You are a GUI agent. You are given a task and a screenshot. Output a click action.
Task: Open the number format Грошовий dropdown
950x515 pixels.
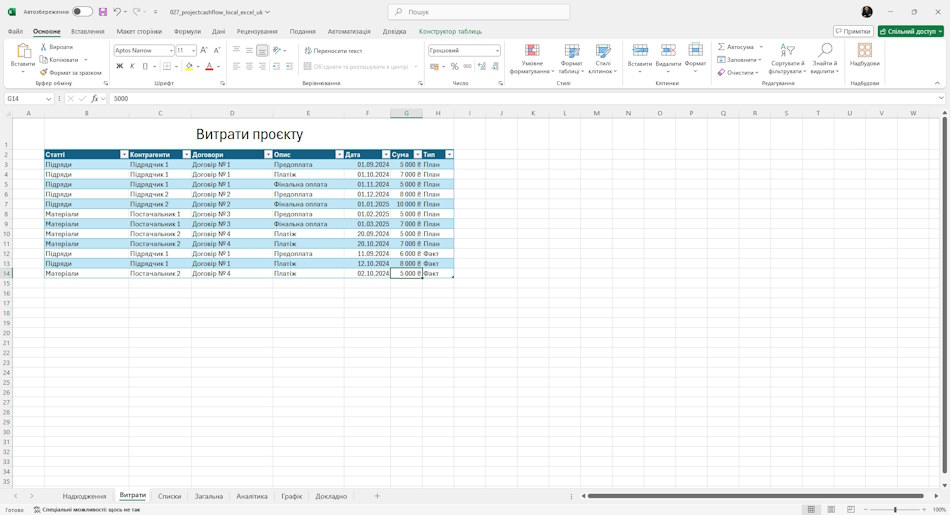pos(497,51)
